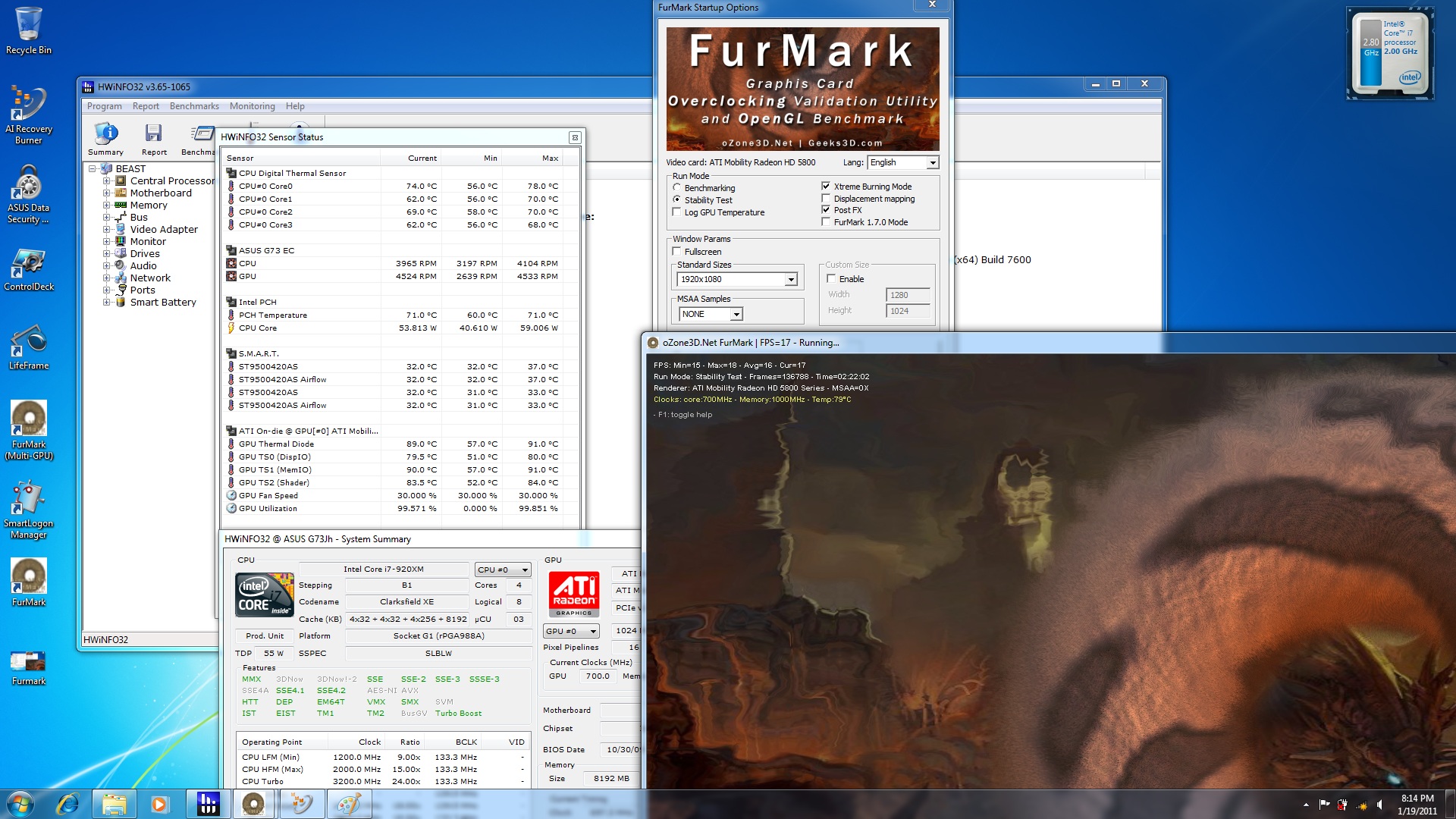Click HWiNFO32 Benchmark toolbar icon

click(199, 140)
